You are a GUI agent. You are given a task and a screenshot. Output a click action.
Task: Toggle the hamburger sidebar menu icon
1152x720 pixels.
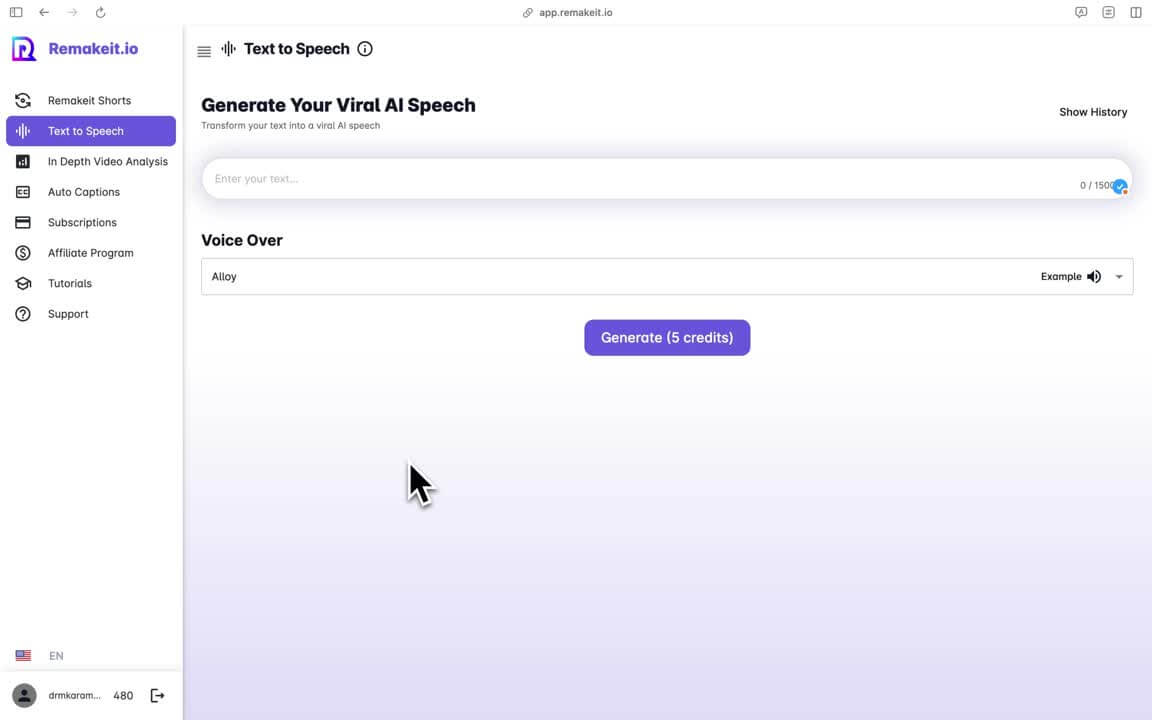click(204, 51)
